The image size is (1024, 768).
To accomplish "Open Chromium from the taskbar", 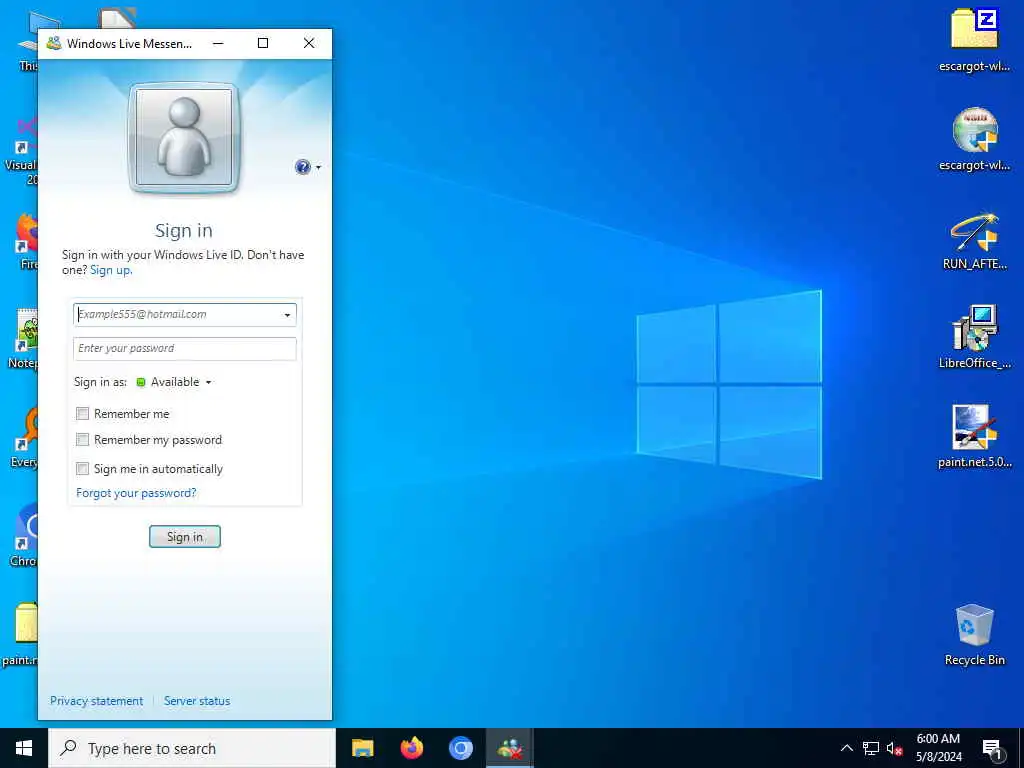I will point(460,748).
